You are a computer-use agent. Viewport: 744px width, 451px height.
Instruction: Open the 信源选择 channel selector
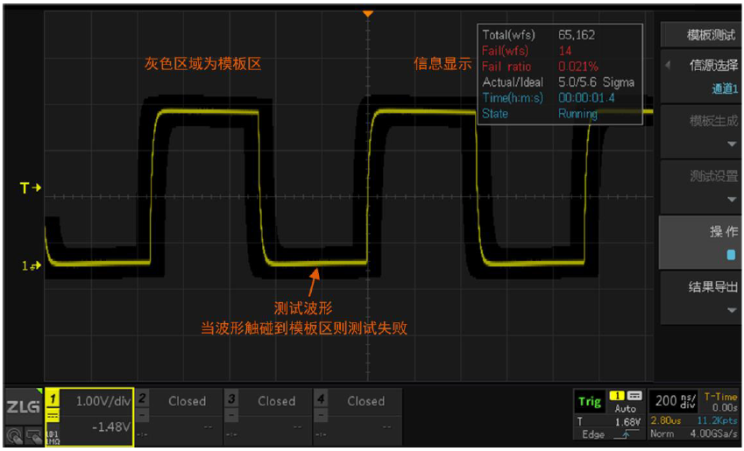(x=700, y=77)
